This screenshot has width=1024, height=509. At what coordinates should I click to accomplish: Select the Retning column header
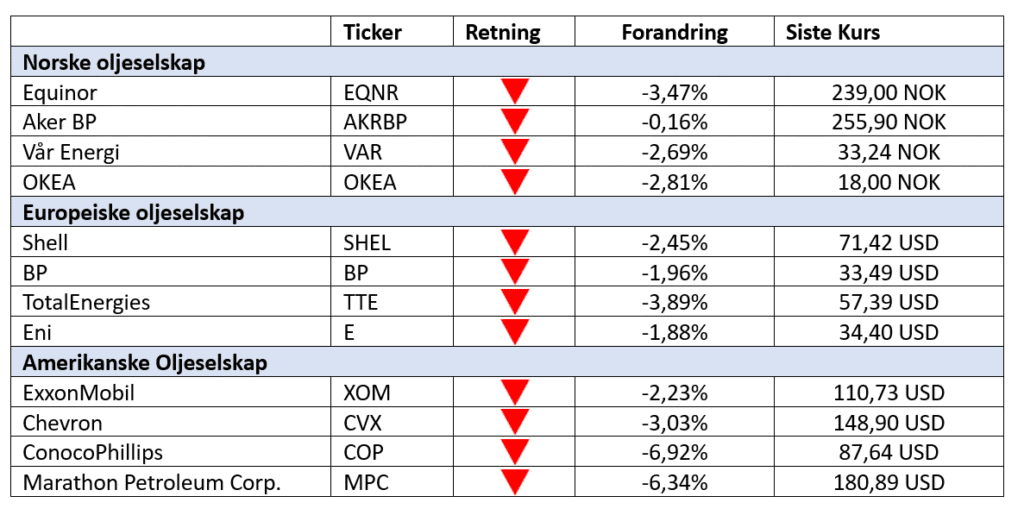(502, 32)
